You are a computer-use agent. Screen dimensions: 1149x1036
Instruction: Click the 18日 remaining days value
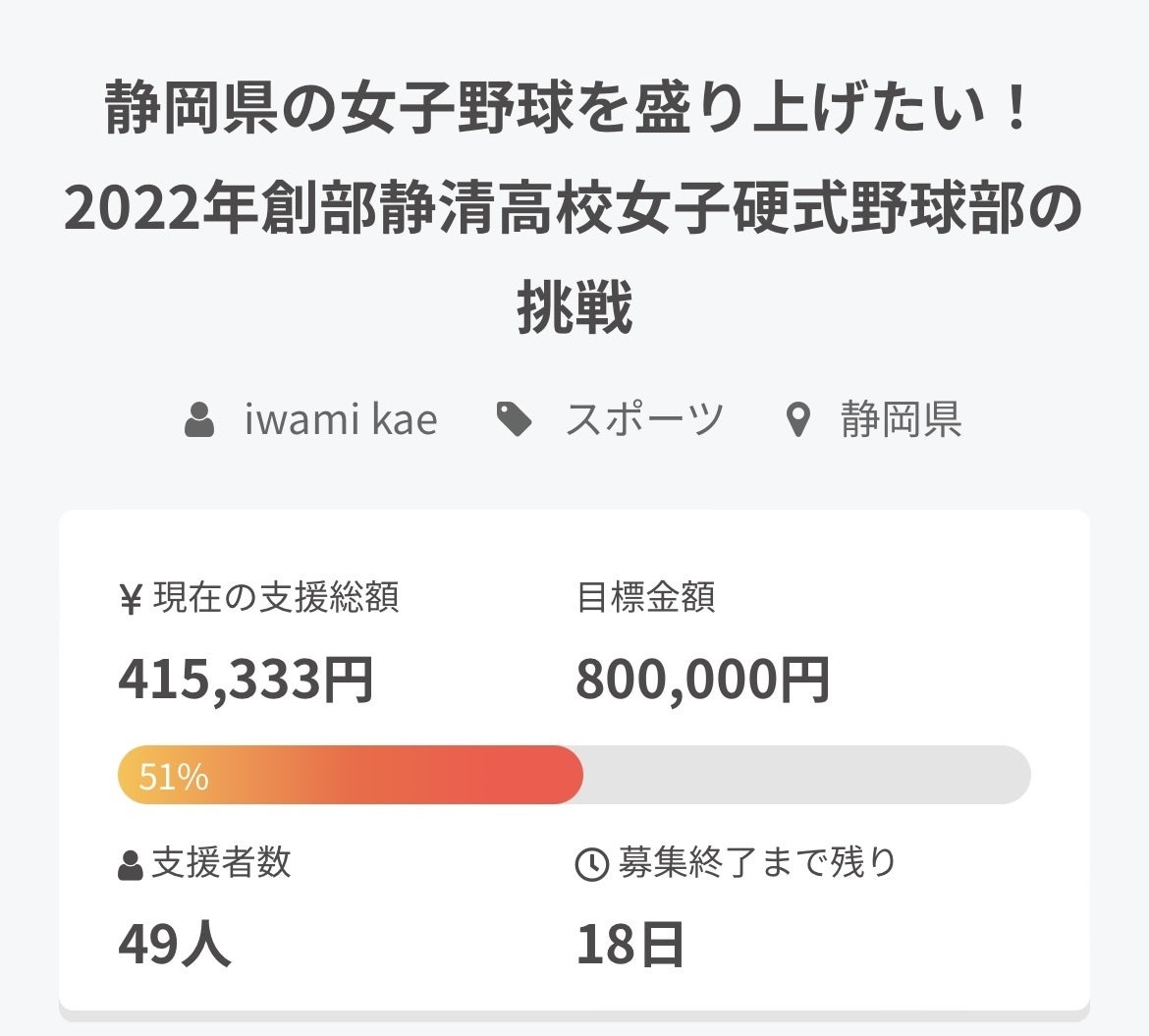point(629,945)
